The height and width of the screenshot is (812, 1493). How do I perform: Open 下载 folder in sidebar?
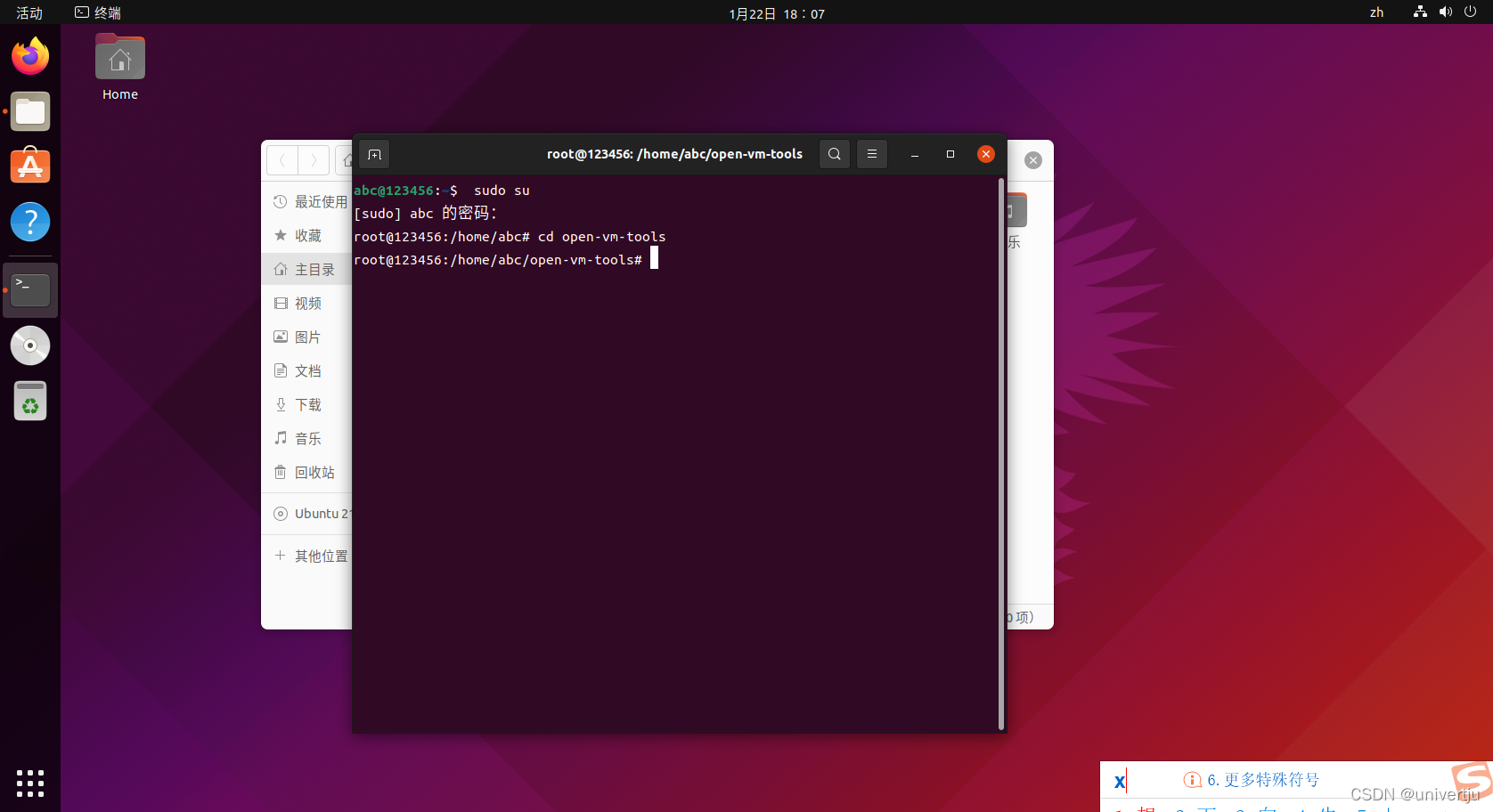pos(307,405)
